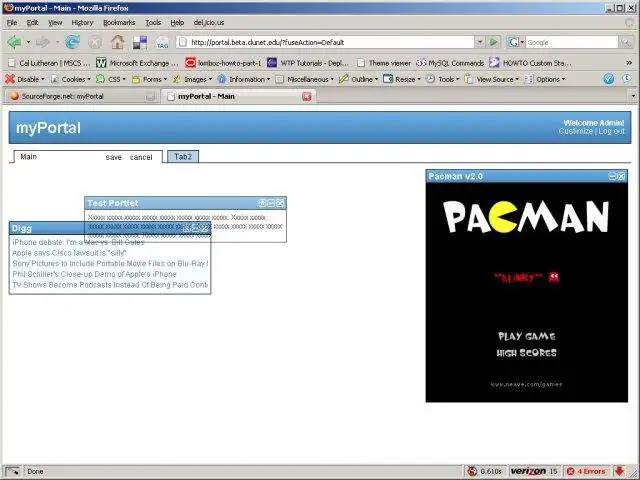Open the tab list dropdown arrow
The height and width of the screenshot is (480, 640).
click(633, 96)
